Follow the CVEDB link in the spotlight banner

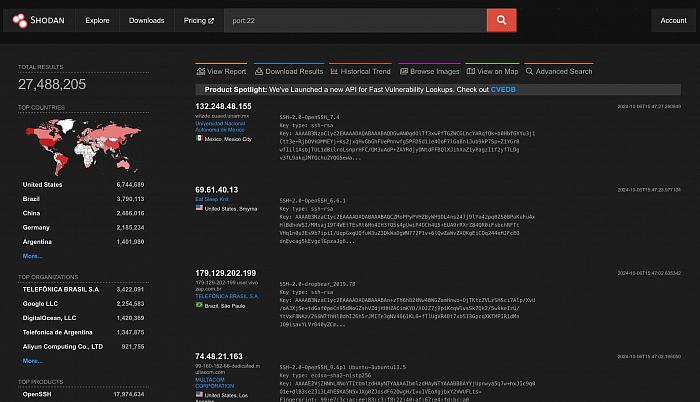503,89
